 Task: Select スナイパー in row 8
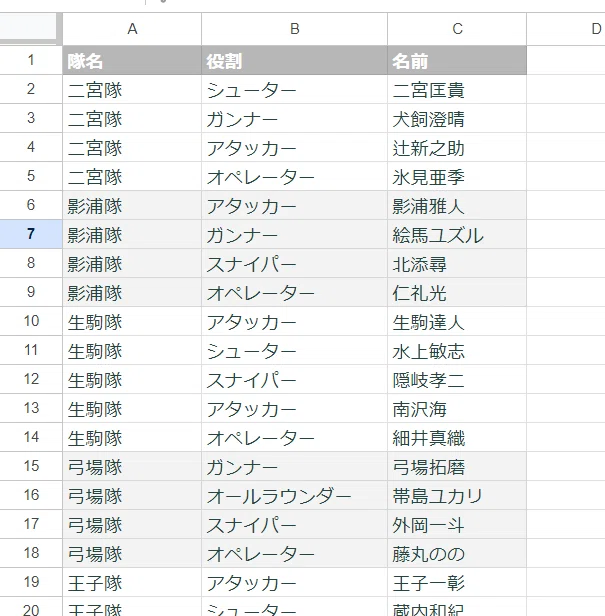click(294, 263)
